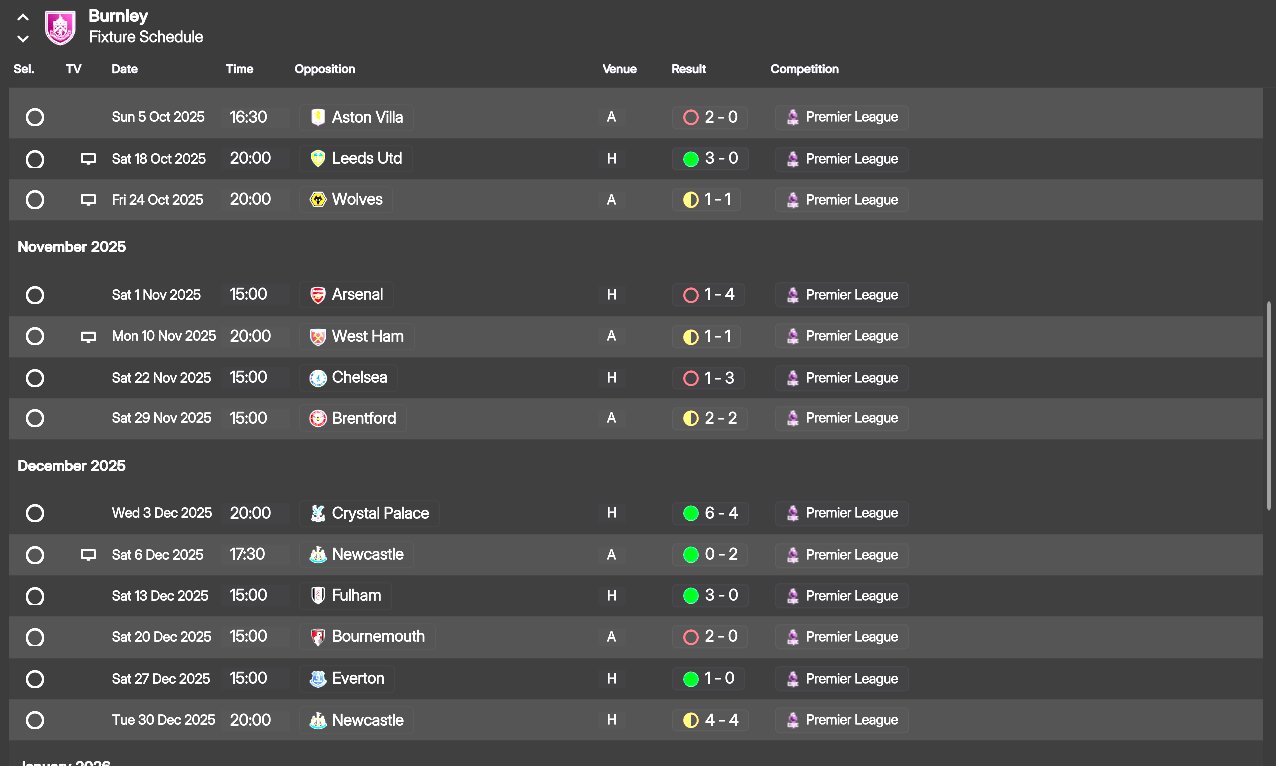Select the Aston Villa fixture radio button
Image resolution: width=1276 pixels, height=766 pixels.
click(35, 117)
